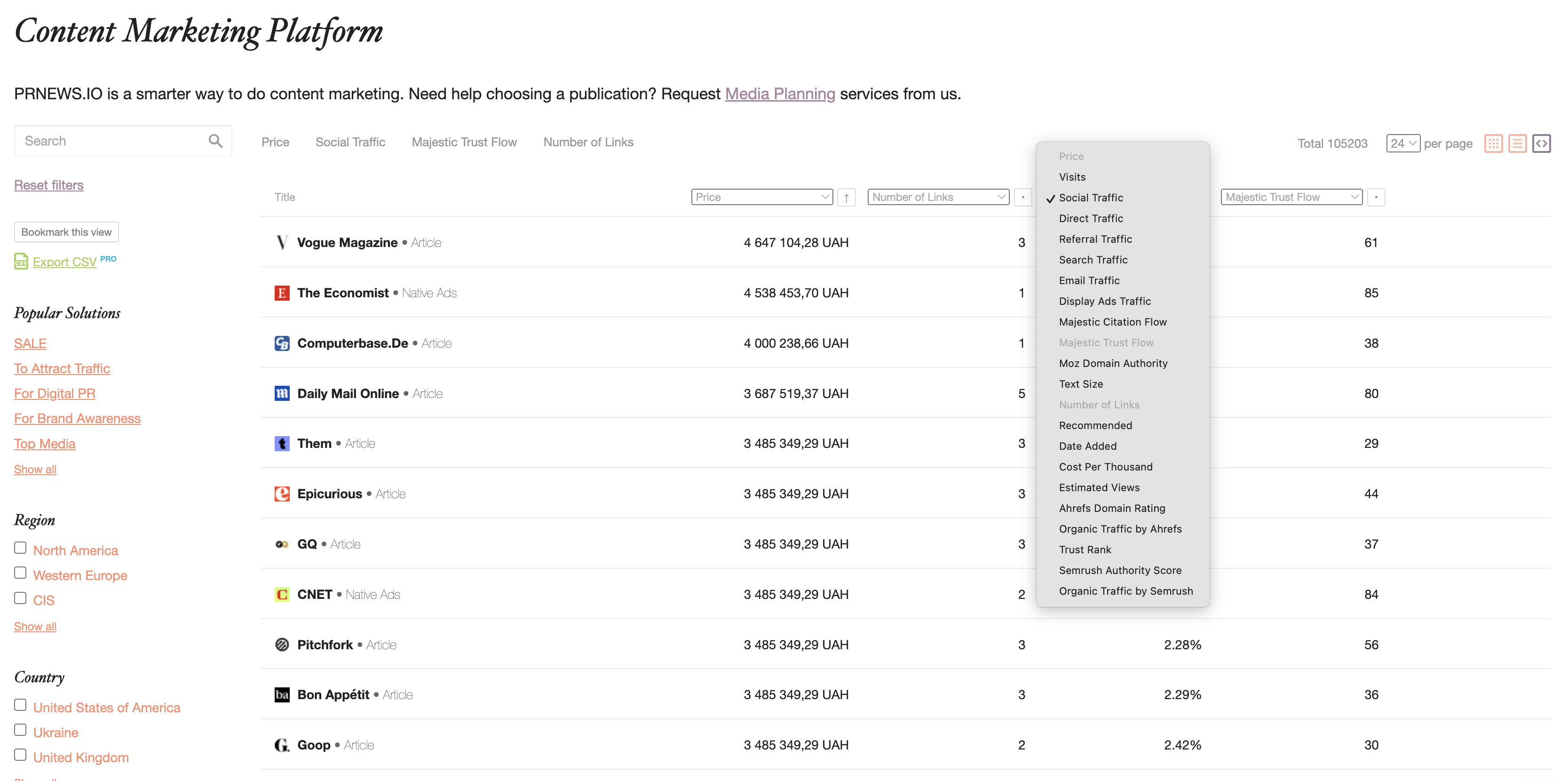
Task: Select Trust Rank option
Action: pos(1123,550)
